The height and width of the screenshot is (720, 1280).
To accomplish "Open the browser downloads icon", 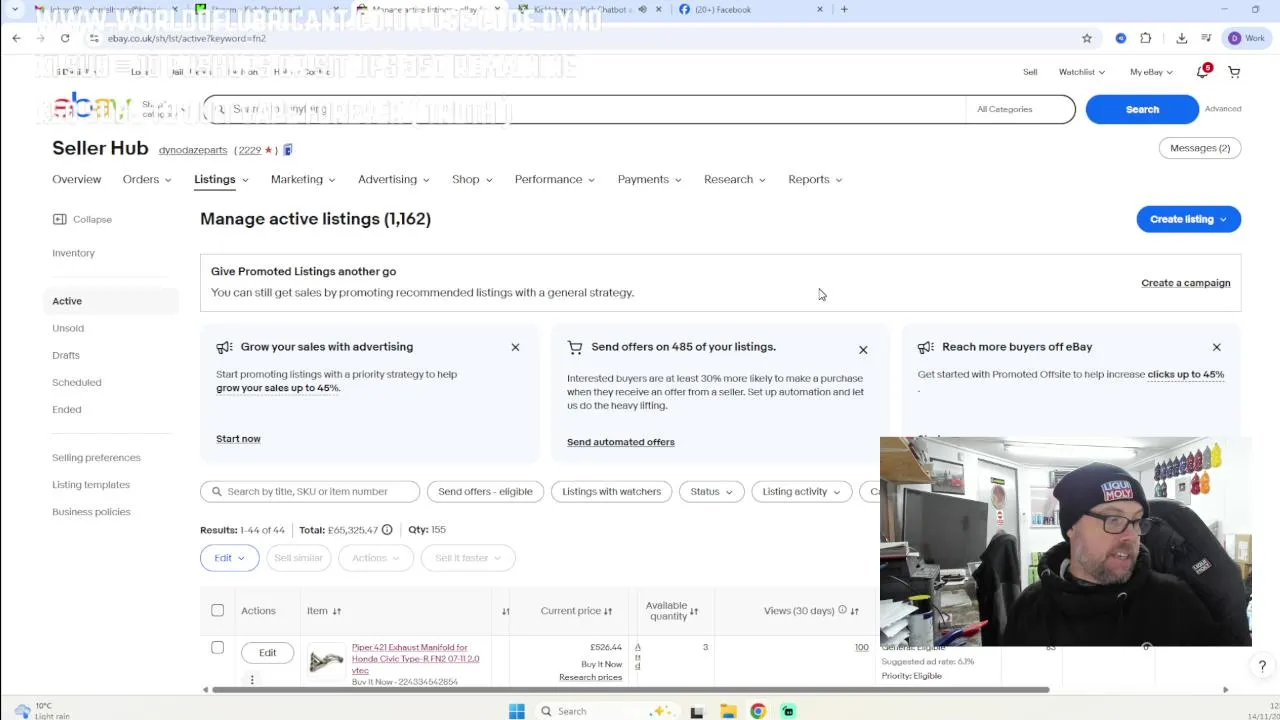I will coord(1181,38).
